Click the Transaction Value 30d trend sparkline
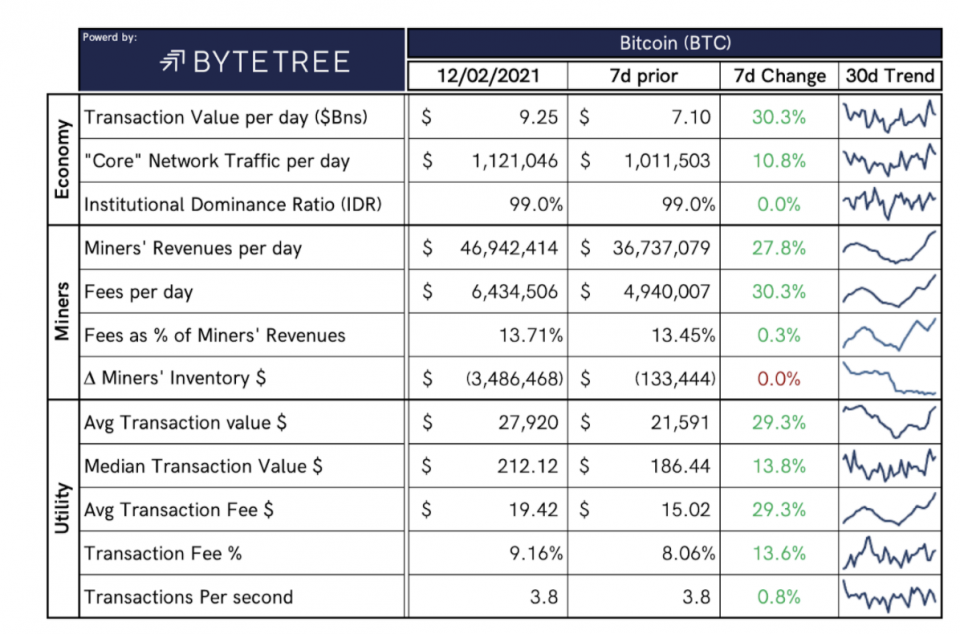This screenshot has height=634, width=960. tap(890, 116)
